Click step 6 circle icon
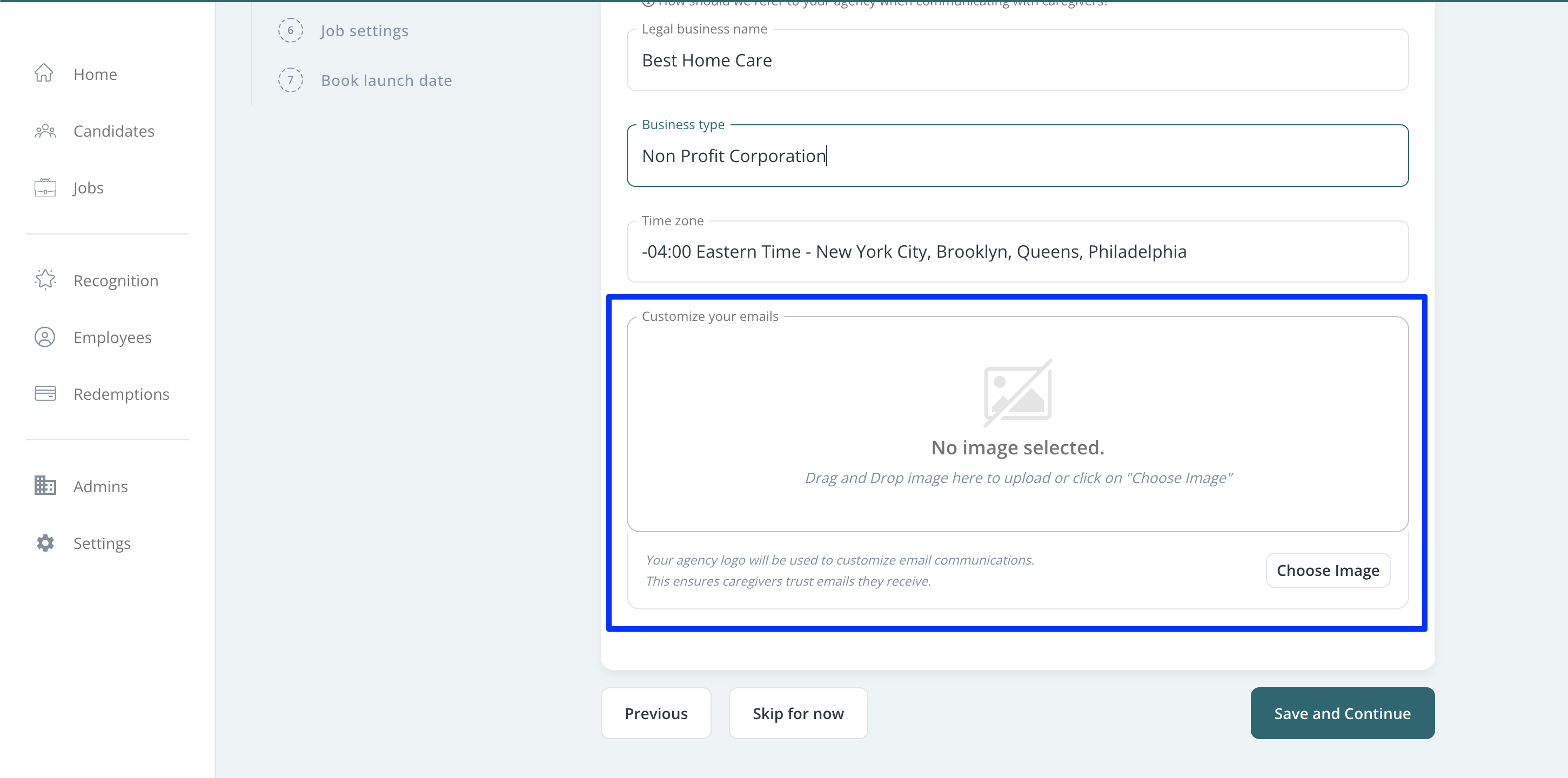 click(x=291, y=30)
